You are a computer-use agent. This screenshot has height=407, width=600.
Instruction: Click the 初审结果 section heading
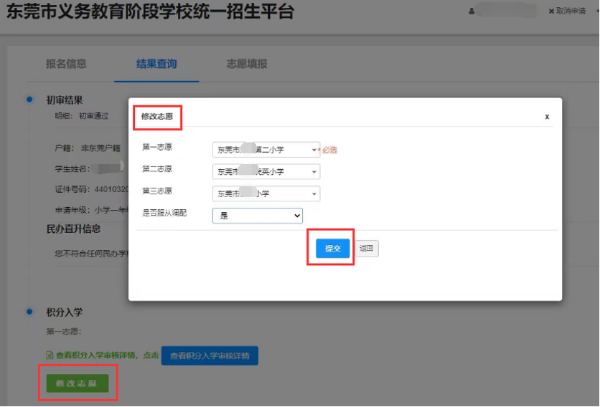(64, 100)
